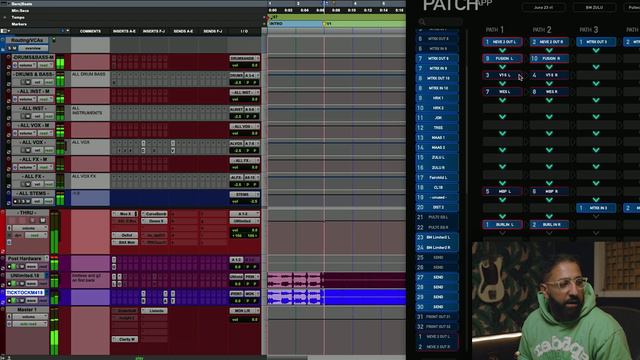Toggle mute on THRU track
Viewport: 640px width, 360px height.
(x=42, y=220)
